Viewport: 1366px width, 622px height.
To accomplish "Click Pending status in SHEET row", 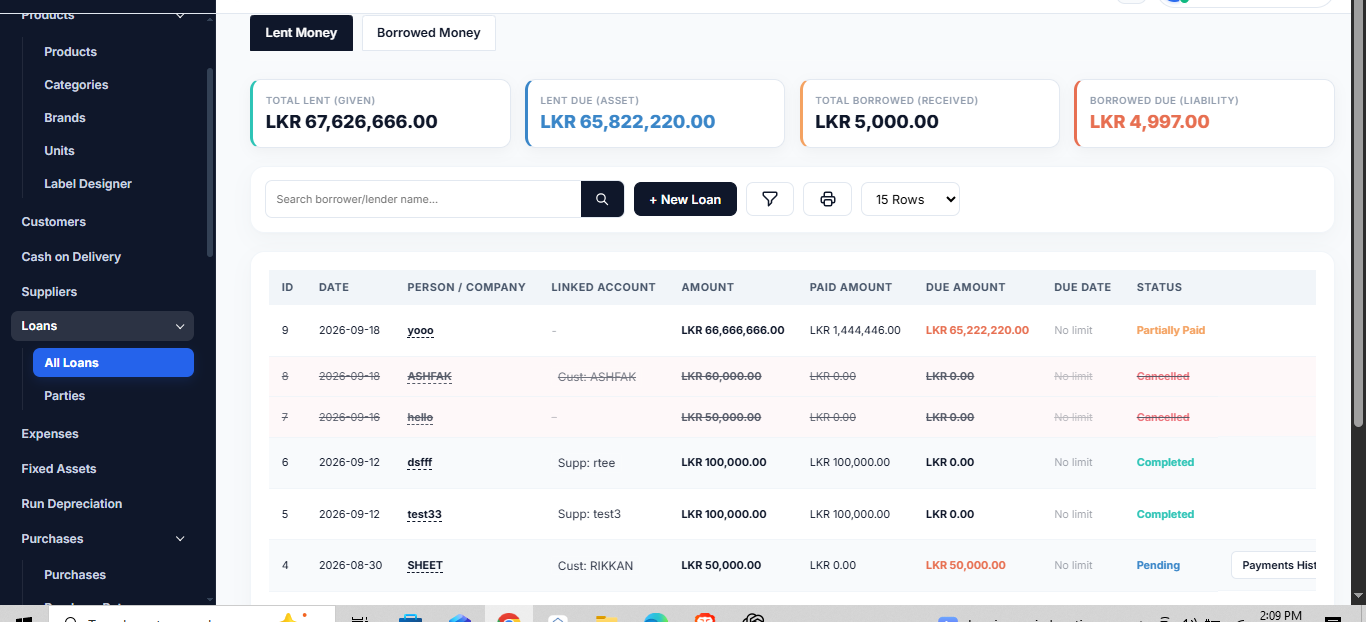I will [1158, 566].
